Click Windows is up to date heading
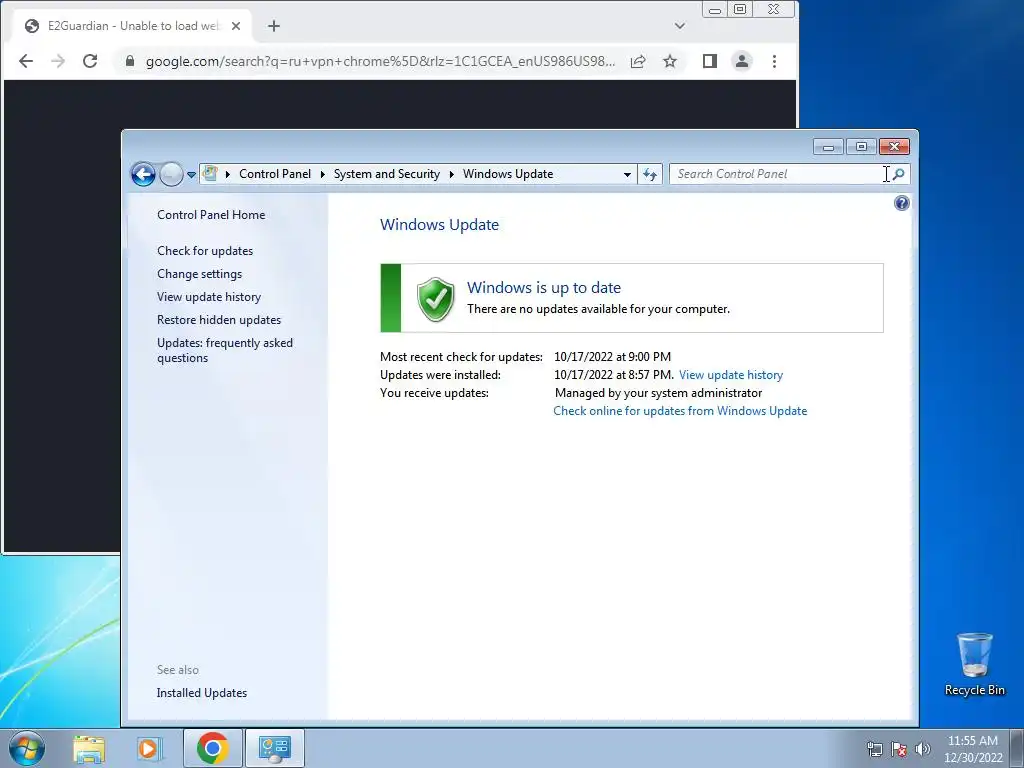This screenshot has height=768, width=1024. pyautogui.click(x=544, y=287)
